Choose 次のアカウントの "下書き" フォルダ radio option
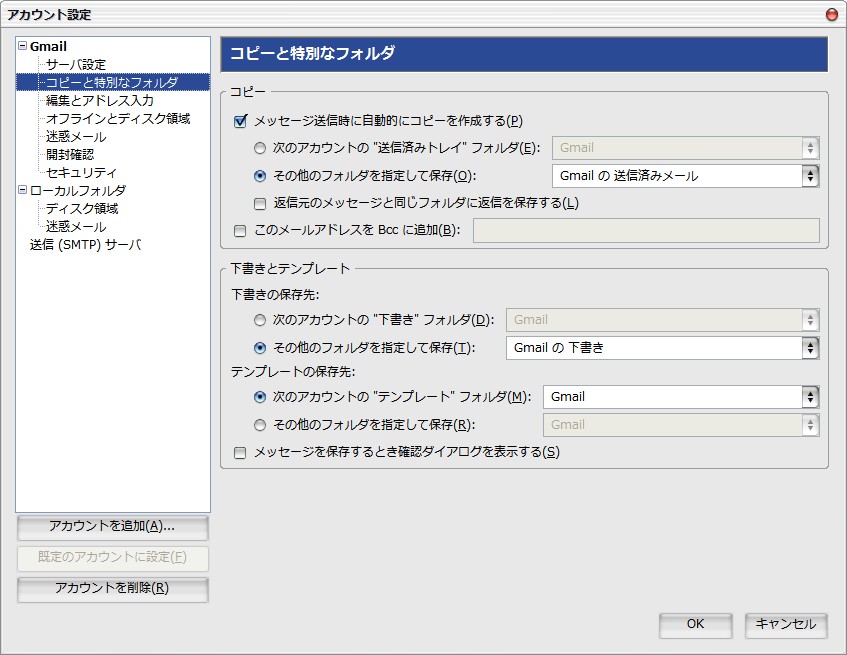847x655 pixels. pos(260,320)
